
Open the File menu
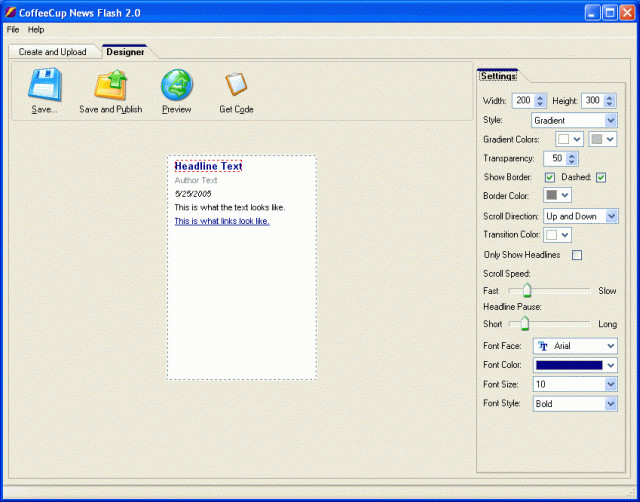(x=13, y=29)
